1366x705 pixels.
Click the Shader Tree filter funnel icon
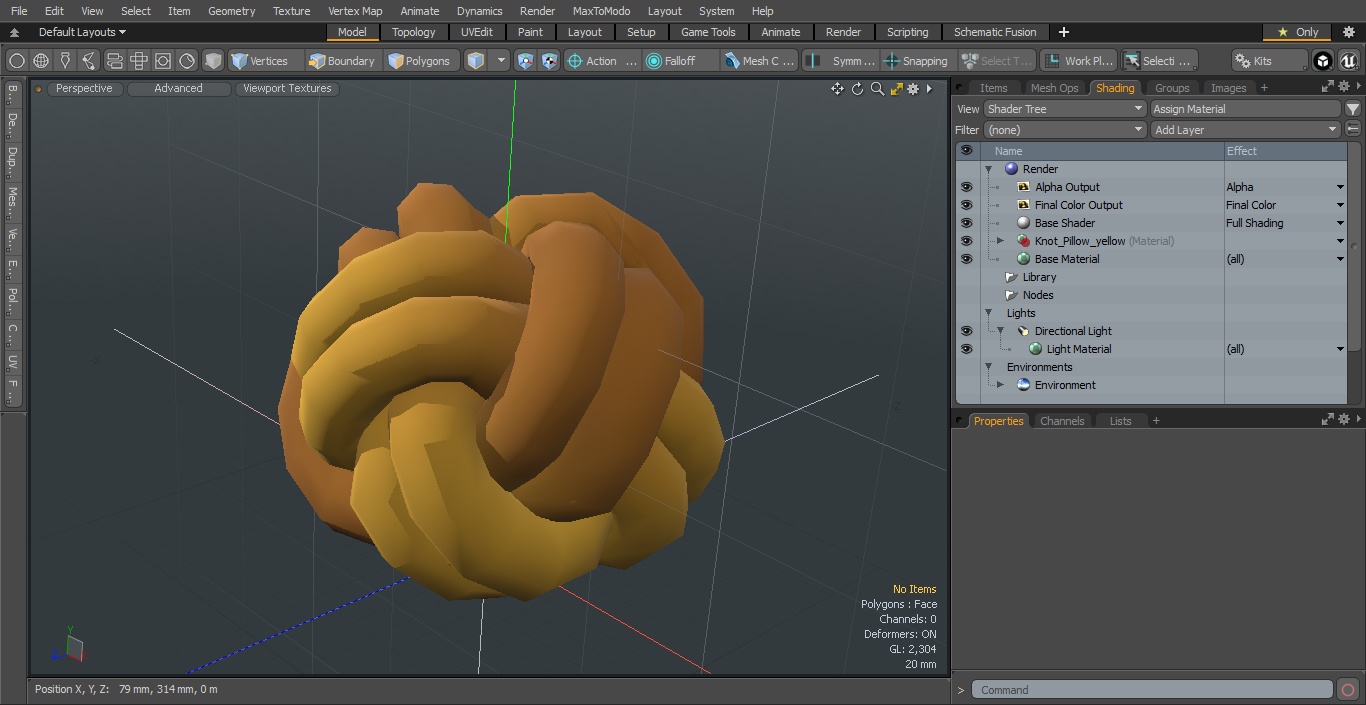(x=1352, y=109)
